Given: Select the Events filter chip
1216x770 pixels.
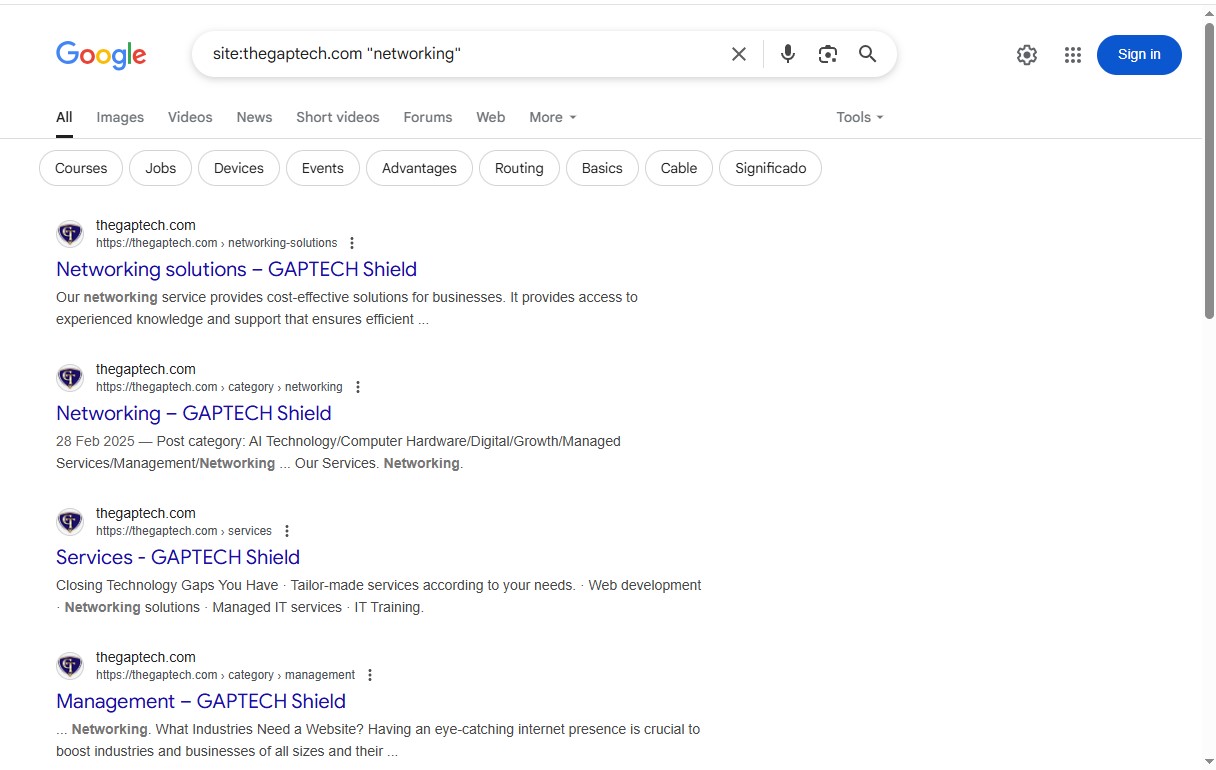Looking at the screenshot, I should [x=323, y=168].
